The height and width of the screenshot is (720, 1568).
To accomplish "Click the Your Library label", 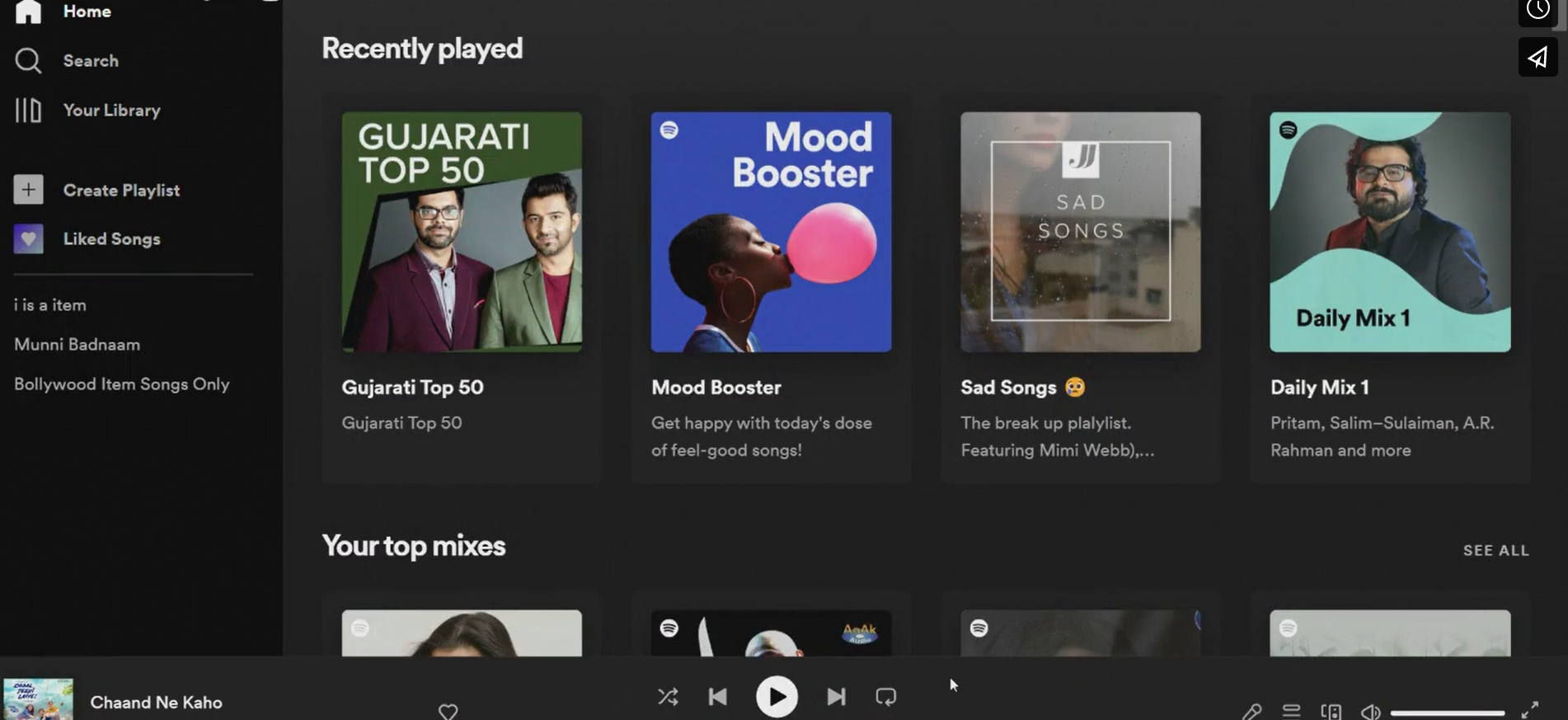I will click(x=112, y=110).
